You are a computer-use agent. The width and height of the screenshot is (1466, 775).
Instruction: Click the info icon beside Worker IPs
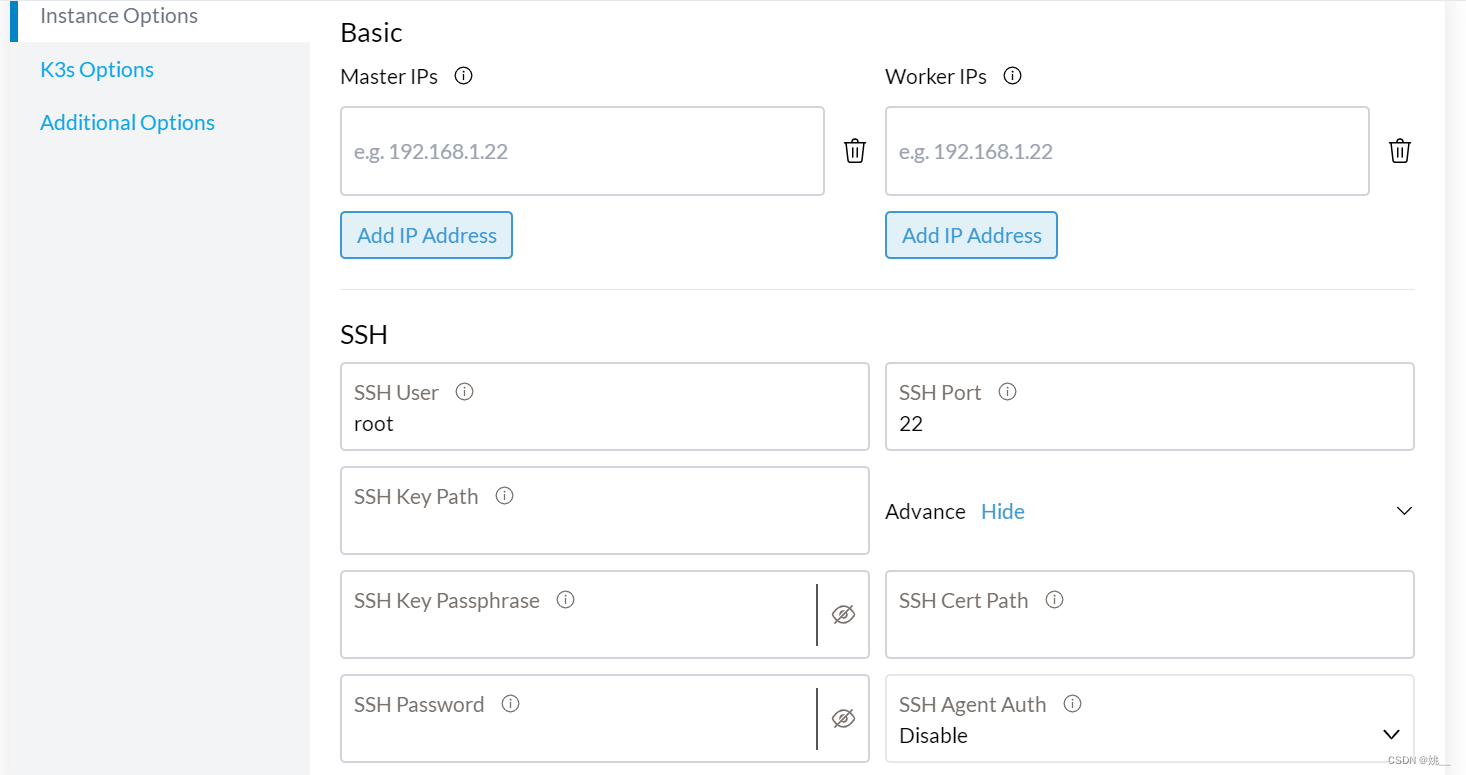(1012, 76)
